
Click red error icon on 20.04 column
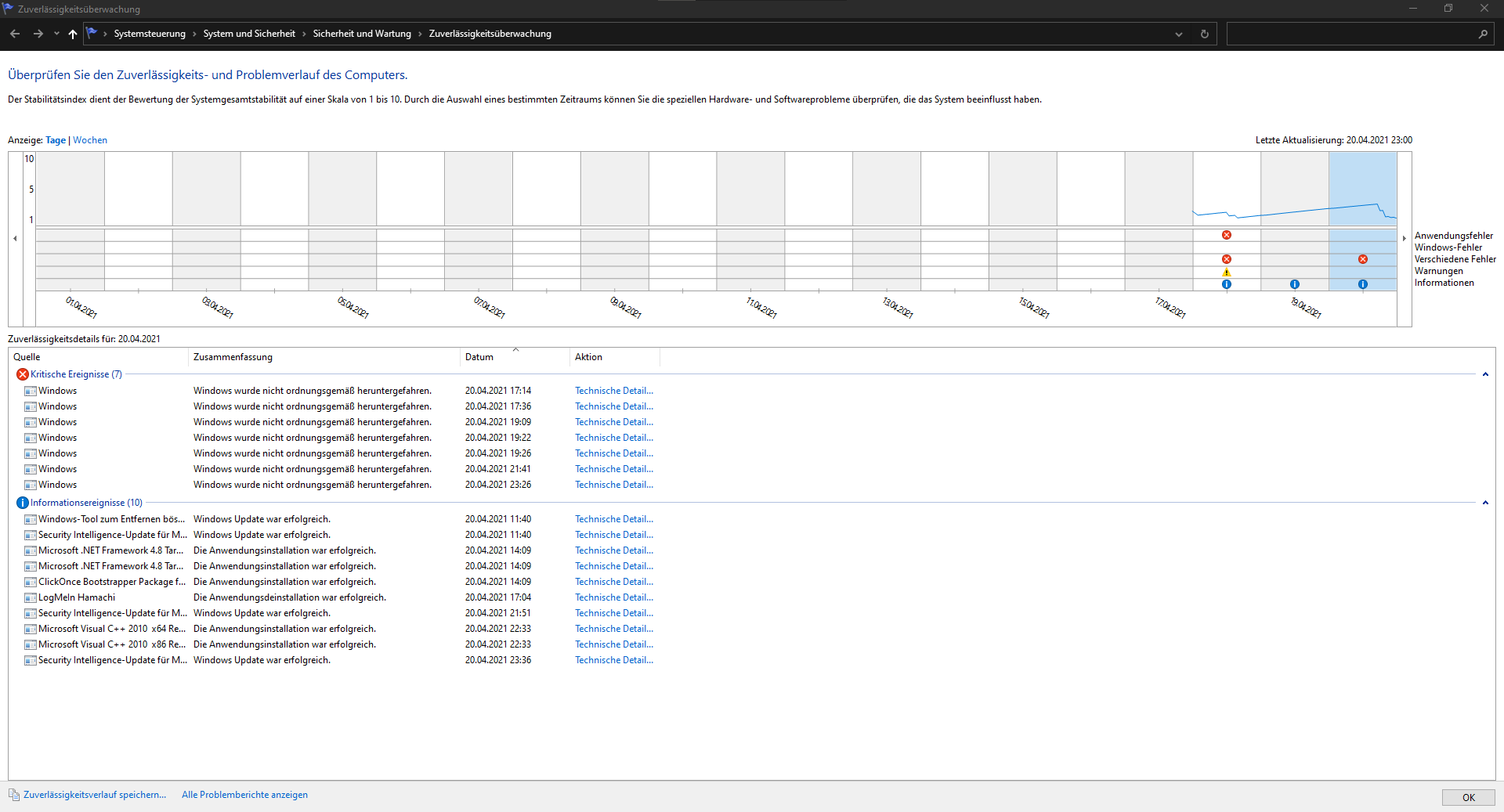point(1363,259)
